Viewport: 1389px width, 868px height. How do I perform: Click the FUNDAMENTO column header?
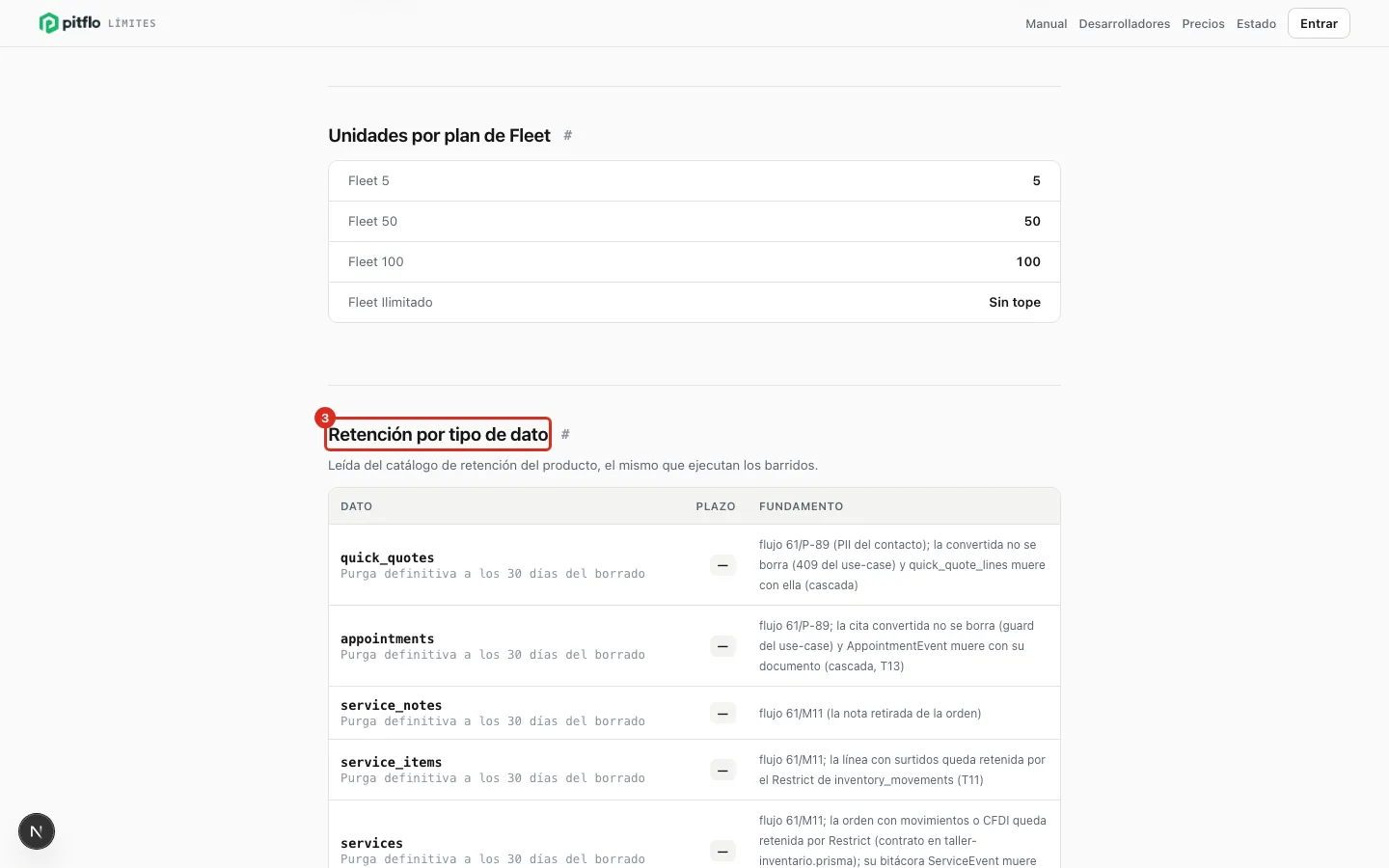coord(801,506)
